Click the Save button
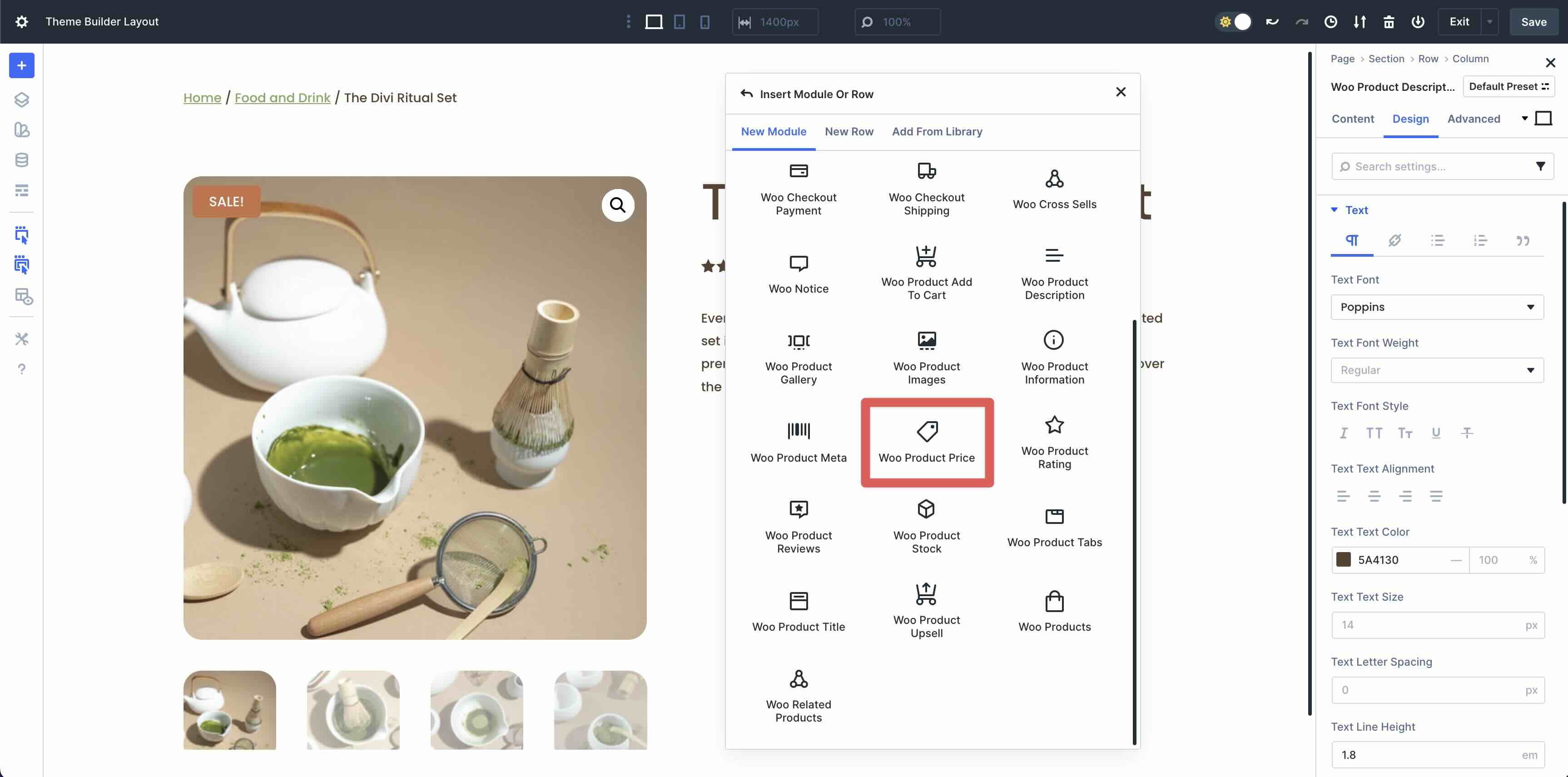 [x=1533, y=21]
